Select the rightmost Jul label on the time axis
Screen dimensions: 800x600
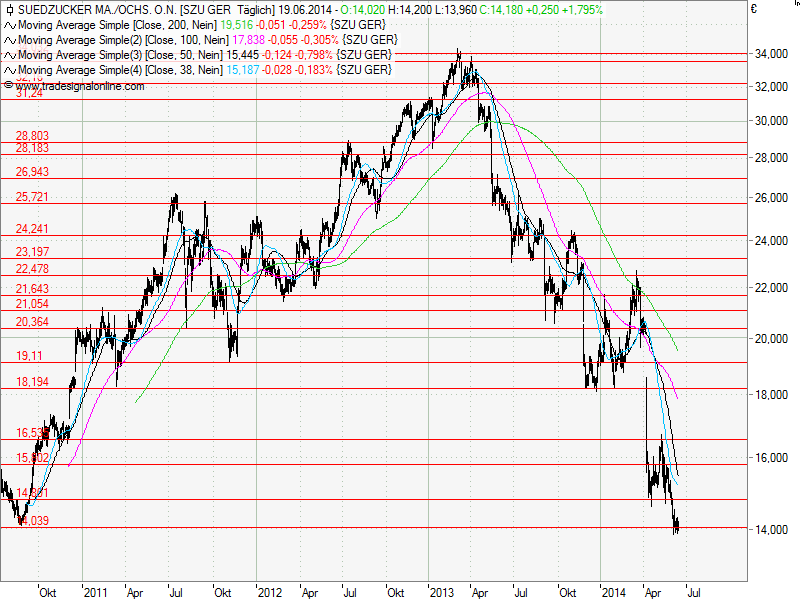point(695,591)
